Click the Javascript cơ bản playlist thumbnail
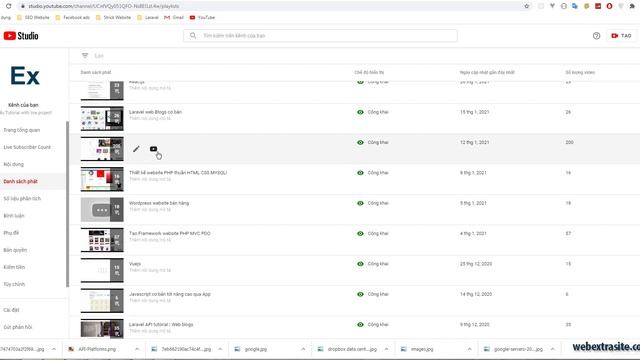The image size is (640, 360). click(x=102, y=301)
